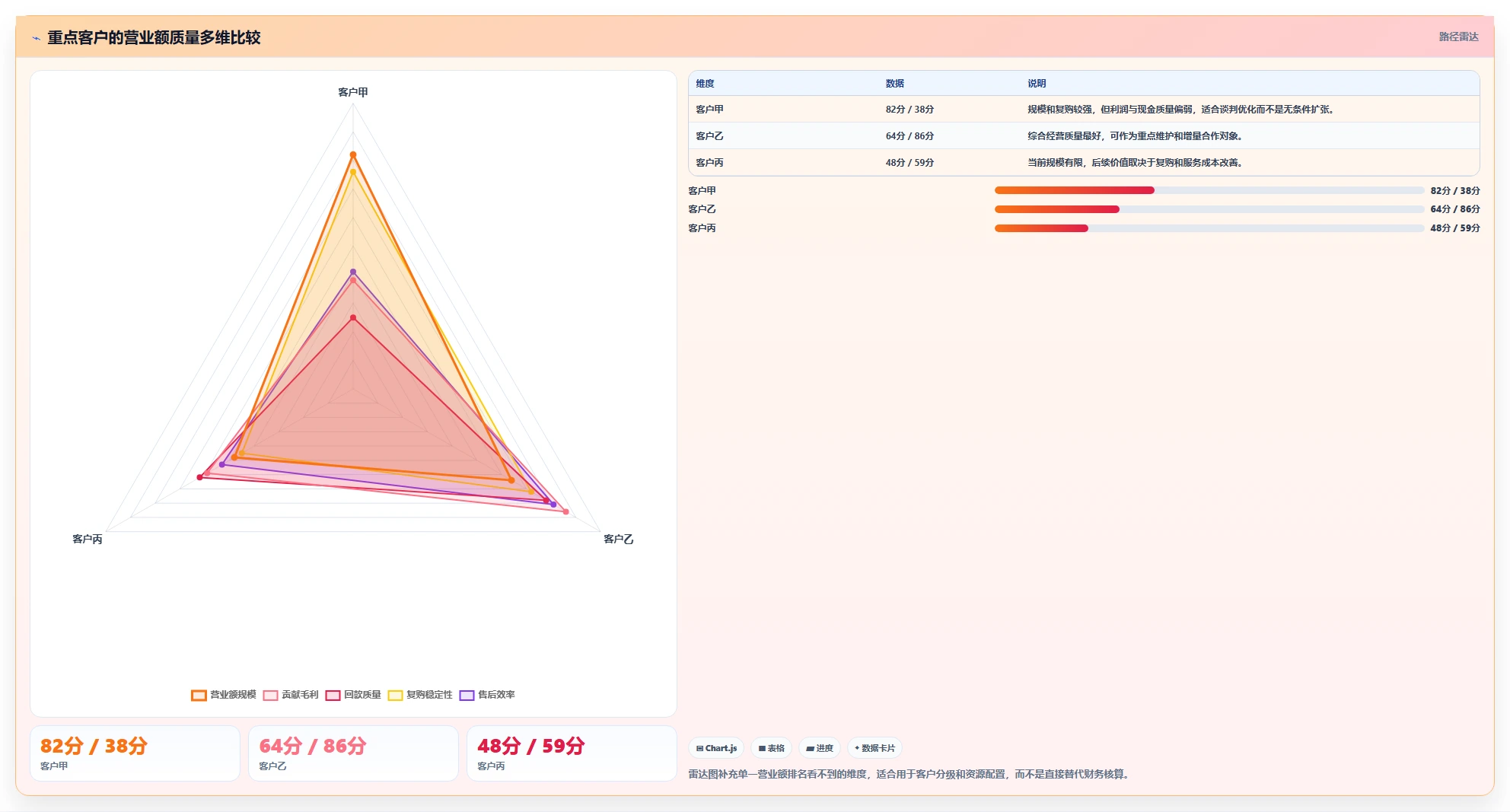Screen dimensions: 1510x812
Task: Click the description starting with 综合经营质量最好
Action: click(1136, 136)
